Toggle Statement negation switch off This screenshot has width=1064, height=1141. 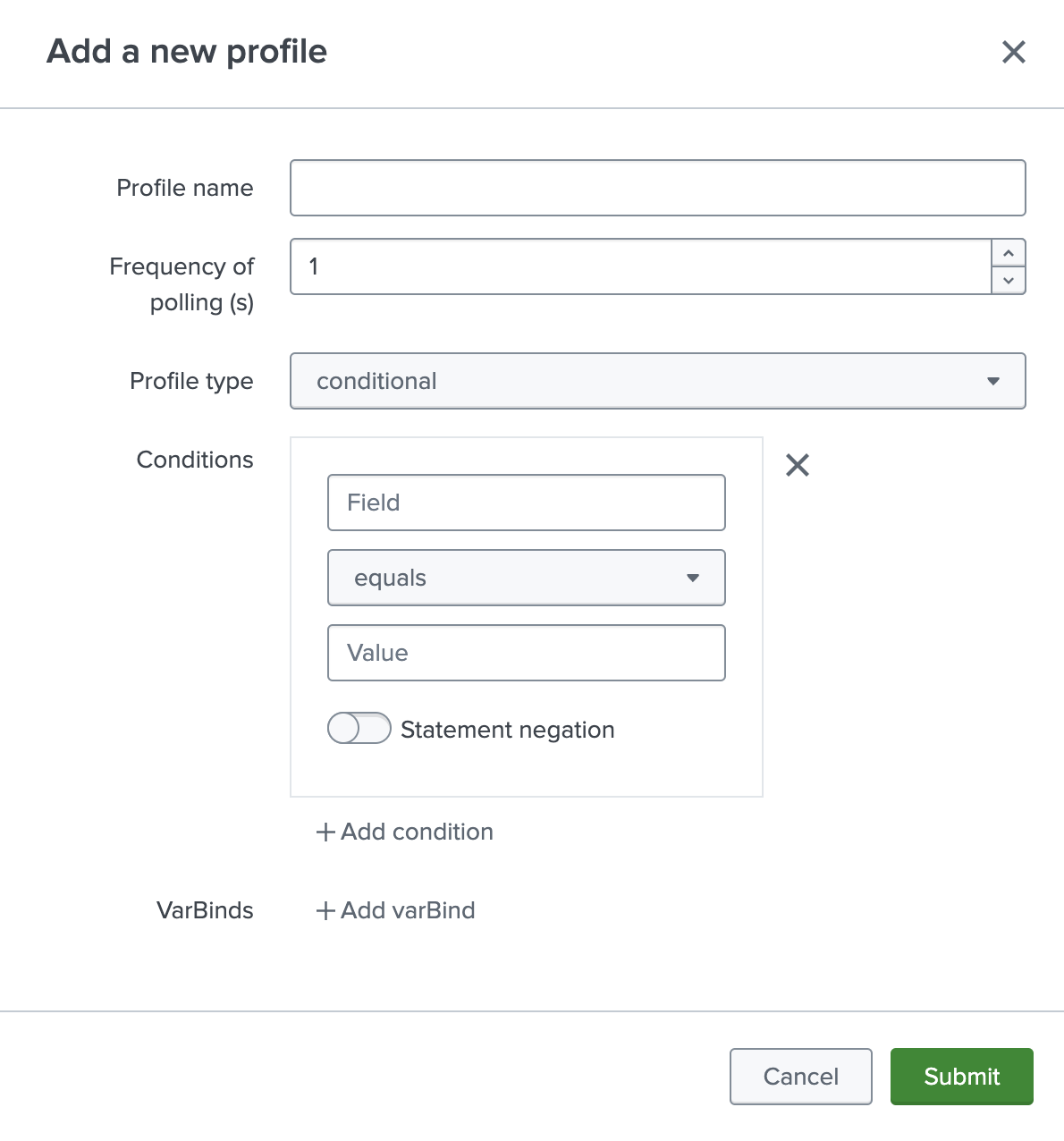tap(359, 729)
